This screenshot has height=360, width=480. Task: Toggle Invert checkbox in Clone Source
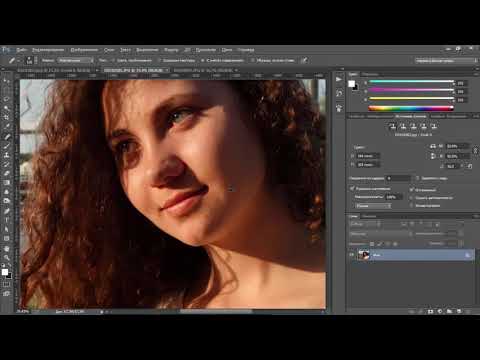click(412, 206)
